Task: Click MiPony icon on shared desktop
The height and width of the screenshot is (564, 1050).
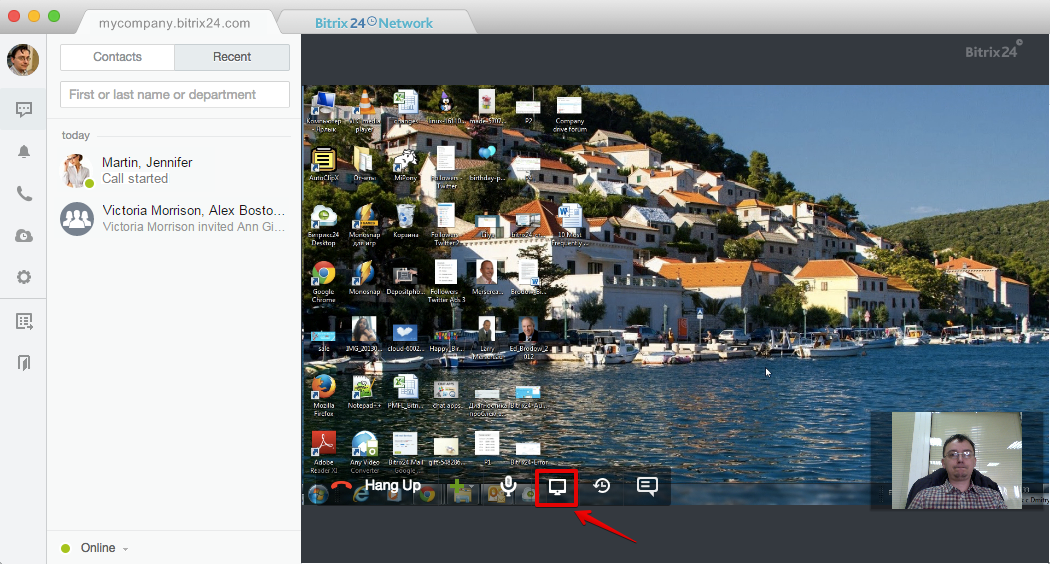Action: pos(405,164)
